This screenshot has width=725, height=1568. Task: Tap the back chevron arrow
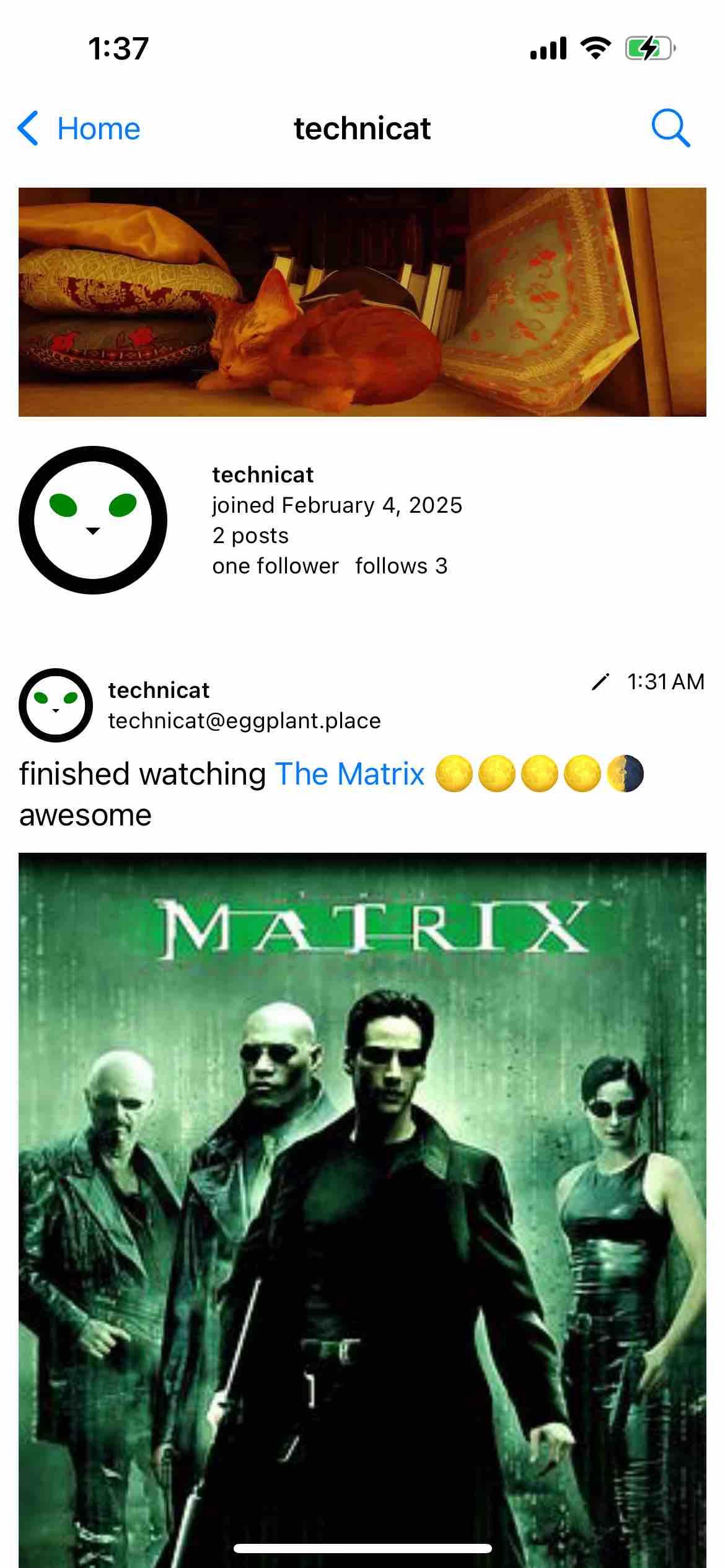[28, 129]
